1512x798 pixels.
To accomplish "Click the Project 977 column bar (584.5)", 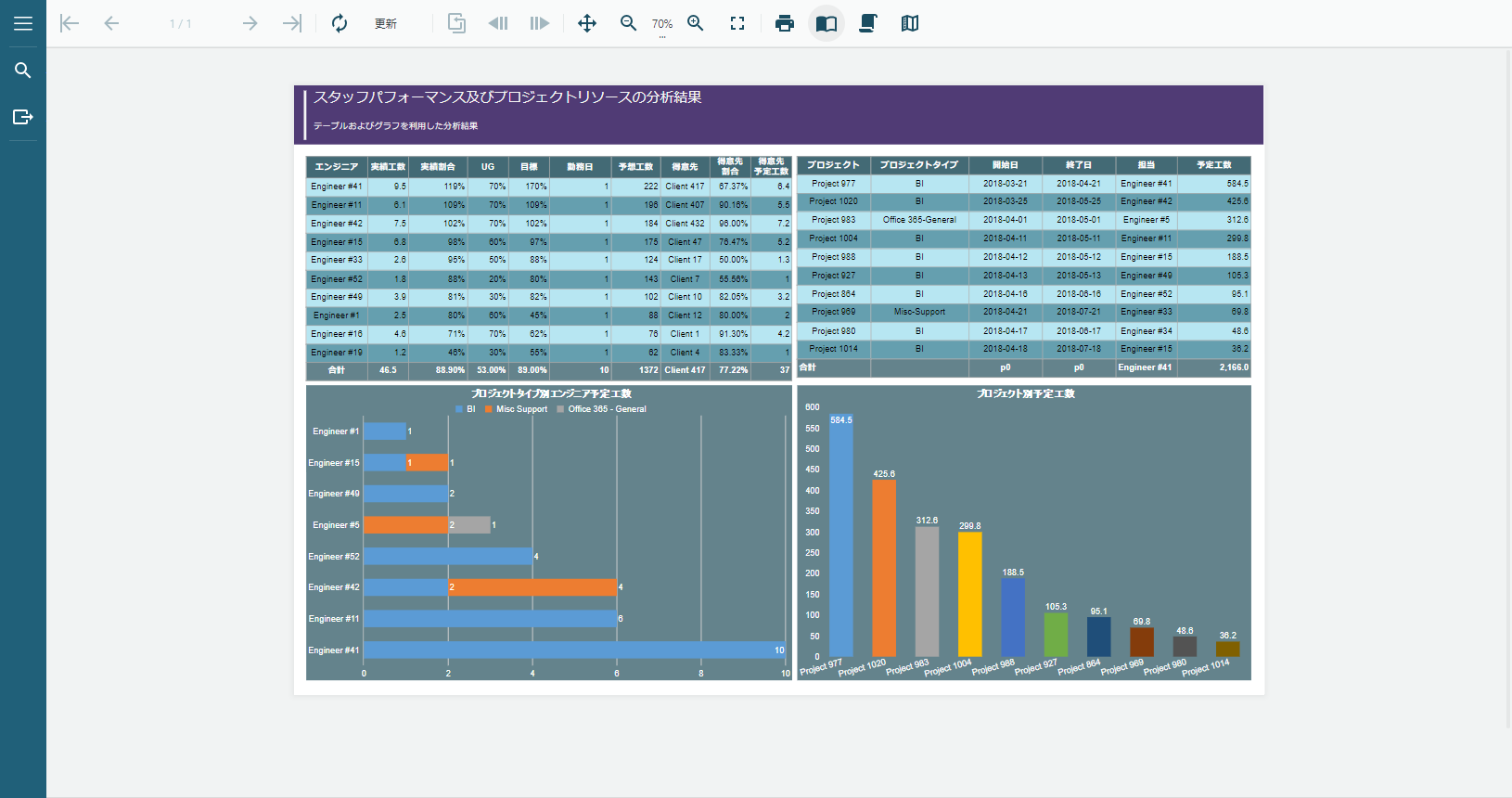I will [841, 535].
